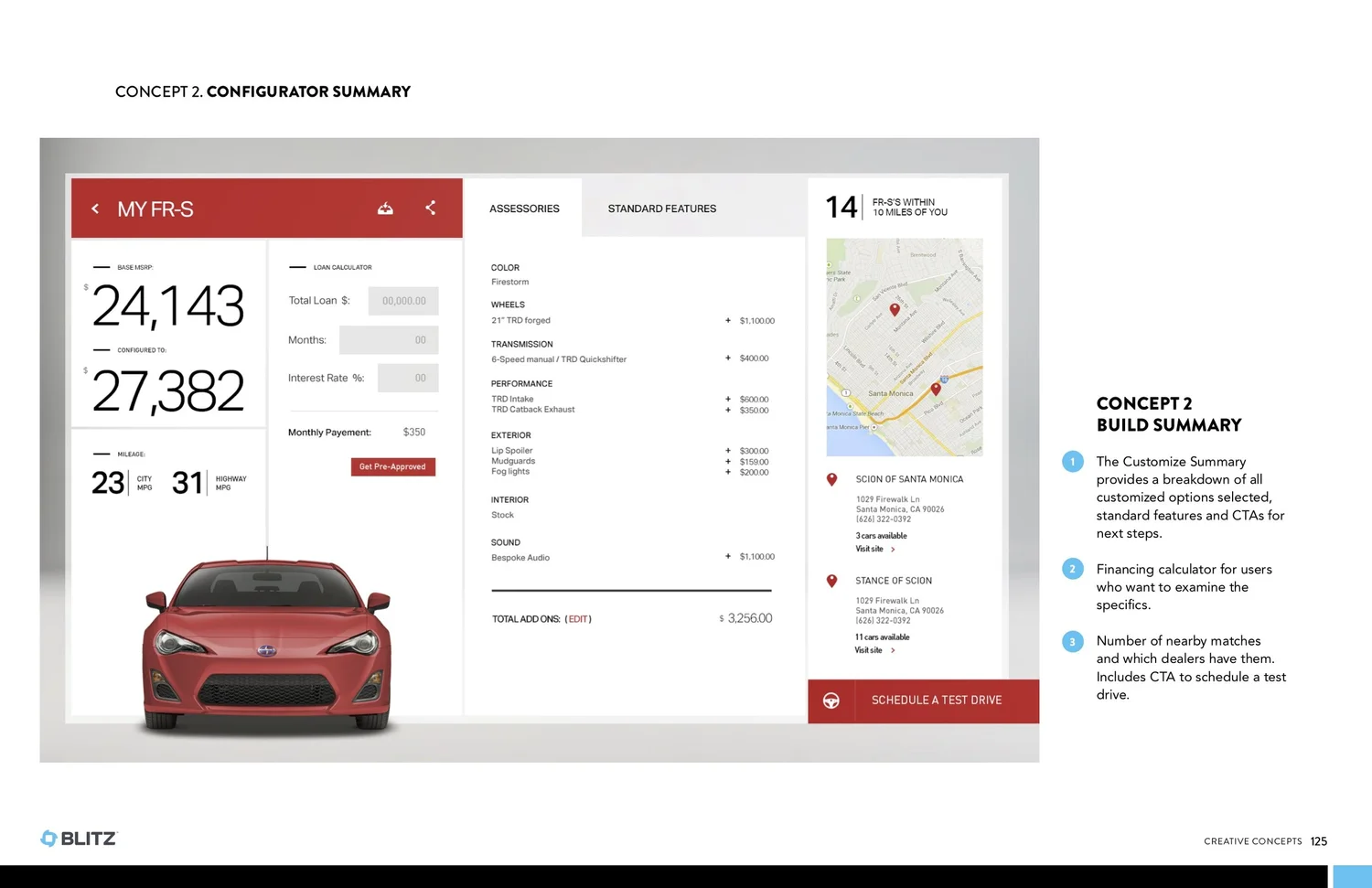
Task: Click TRD Catback Exhaust option
Action: pyautogui.click(x=533, y=410)
